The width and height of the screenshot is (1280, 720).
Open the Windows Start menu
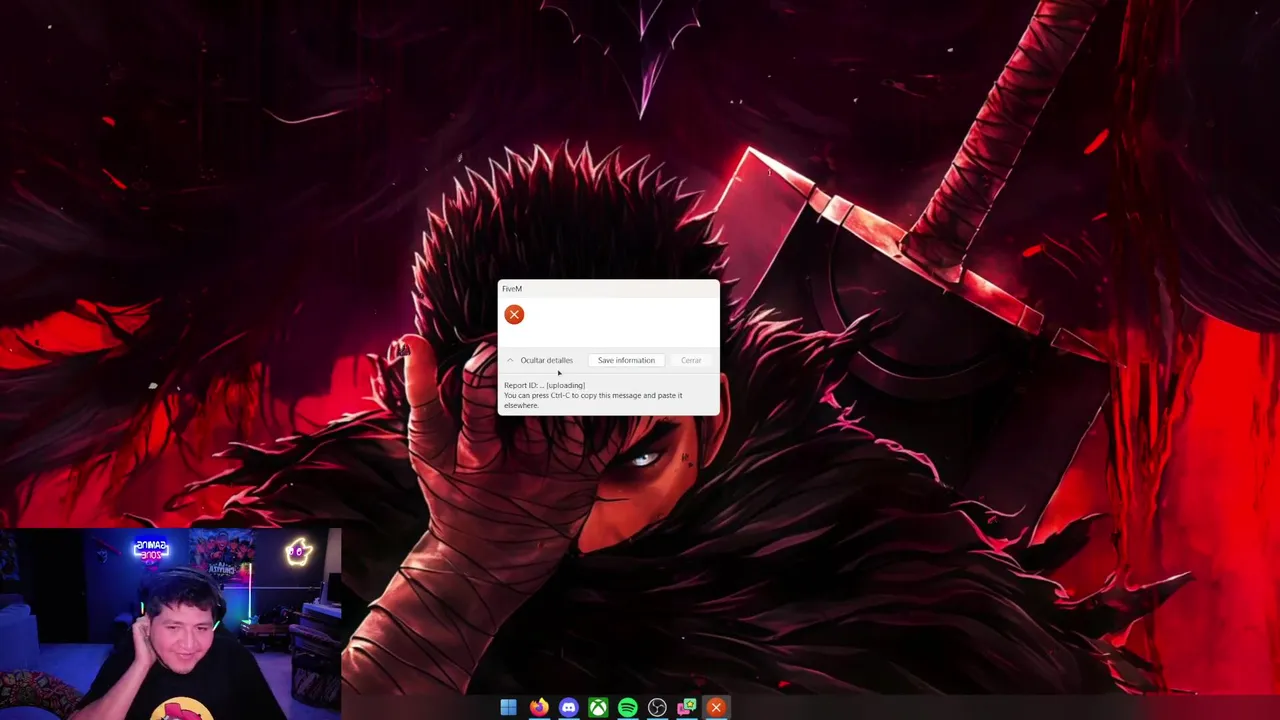pos(508,708)
